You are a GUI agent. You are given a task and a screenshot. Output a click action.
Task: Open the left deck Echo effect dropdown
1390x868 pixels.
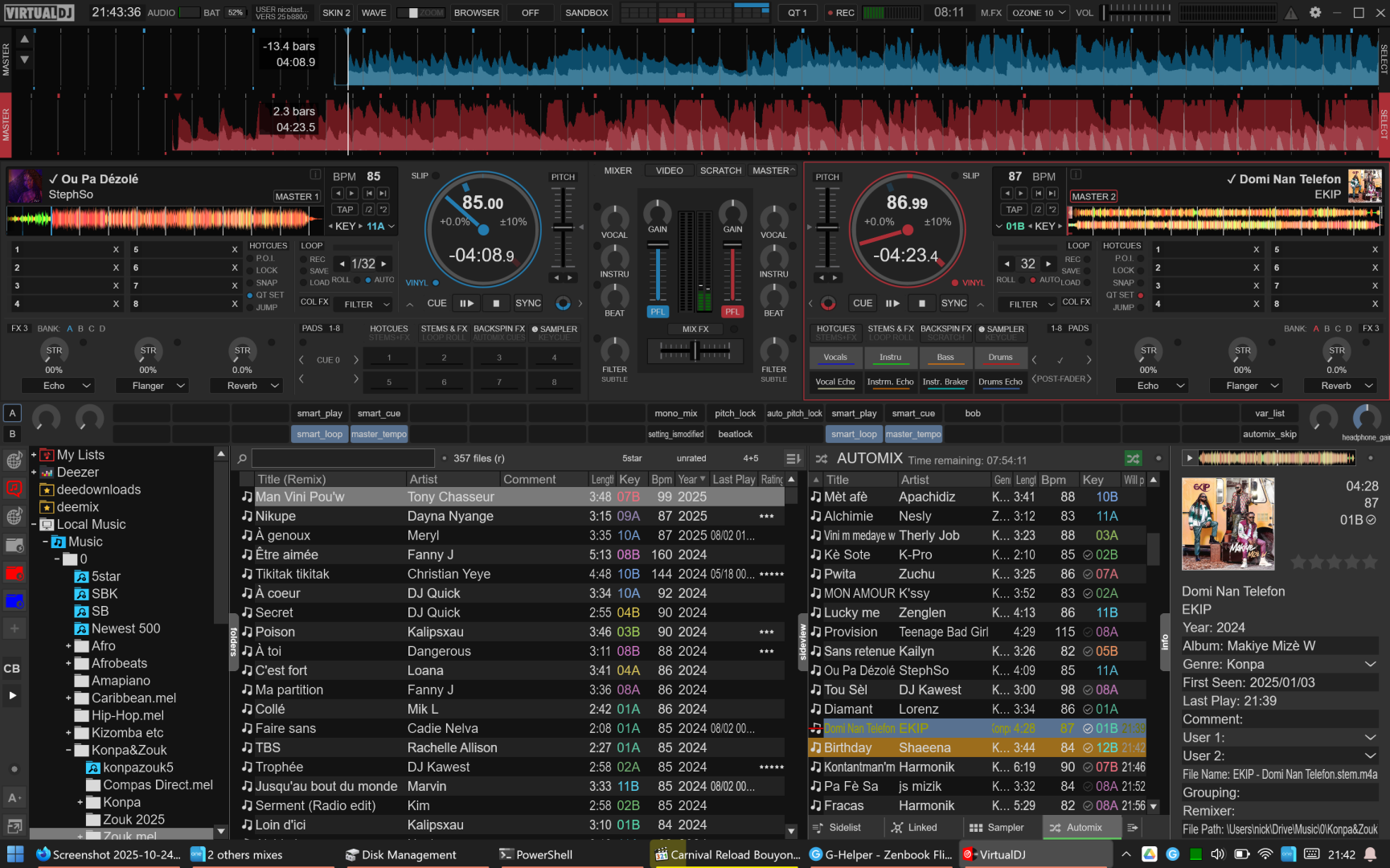tap(86, 386)
